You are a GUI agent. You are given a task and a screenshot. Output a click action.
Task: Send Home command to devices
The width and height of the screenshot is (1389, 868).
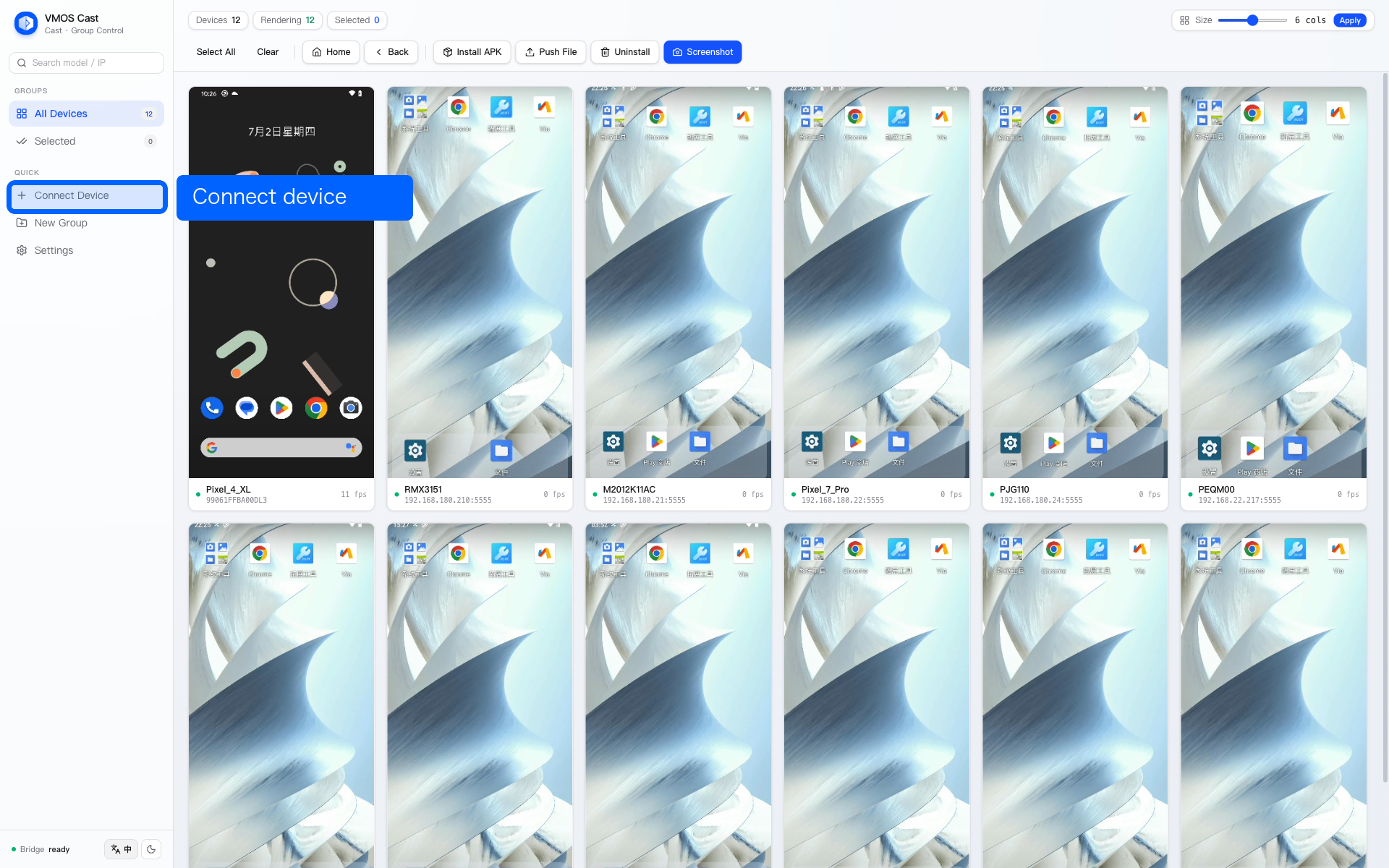pos(331,52)
